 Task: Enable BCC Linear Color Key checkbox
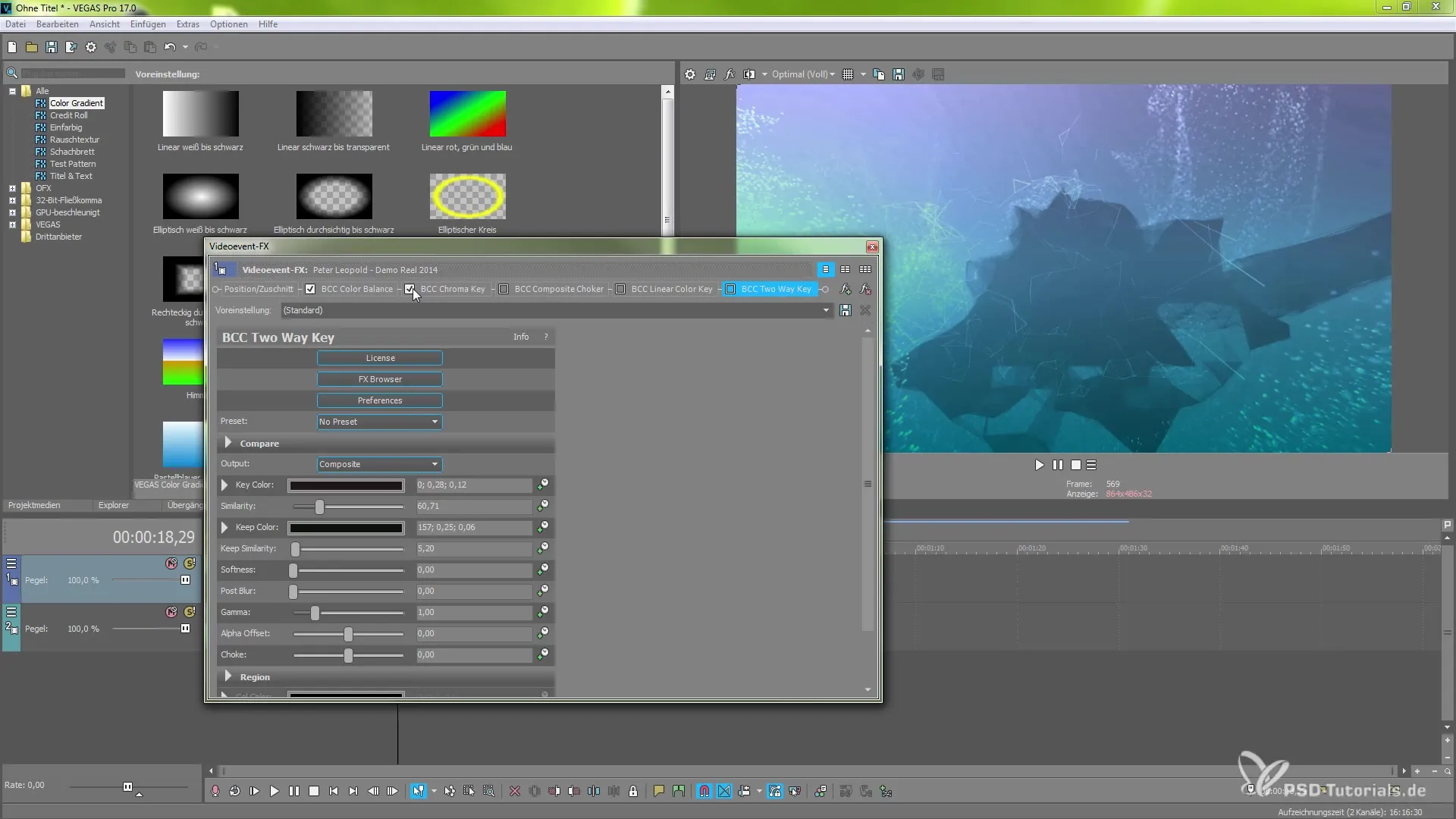[x=620, y=289]
